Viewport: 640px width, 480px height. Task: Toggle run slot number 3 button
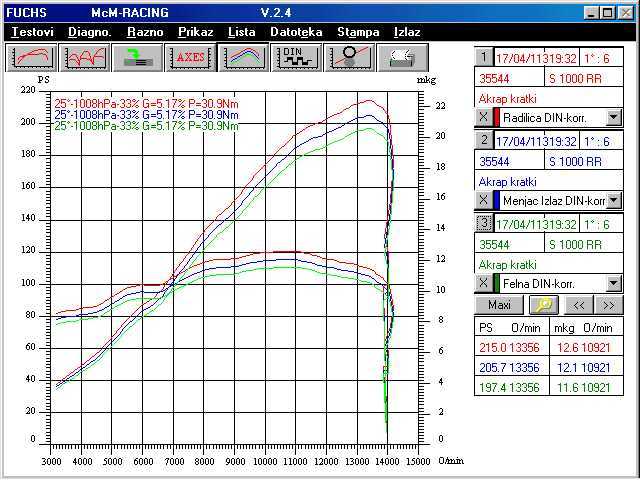click(483, 223)
